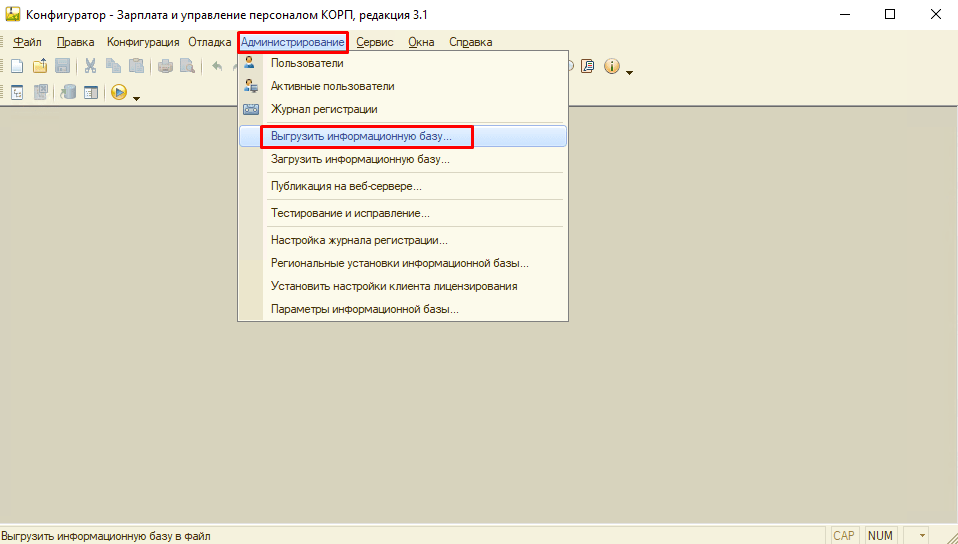This screenshot has height=544, width=958.
Task: Select Установить настройки клиента лицензирования
Action: 403,286
